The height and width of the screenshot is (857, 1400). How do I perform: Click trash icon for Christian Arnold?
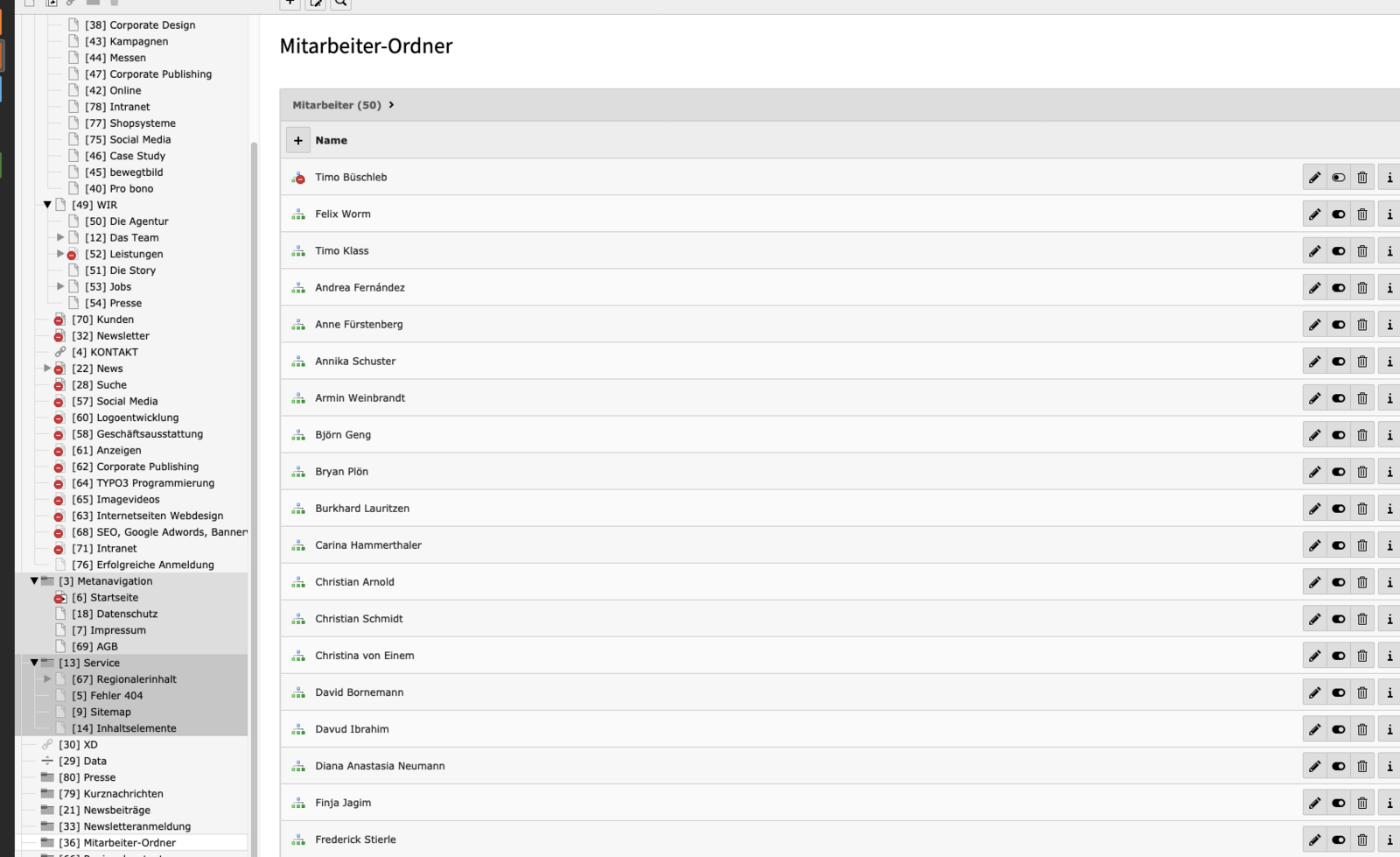tap(1362, 582)
